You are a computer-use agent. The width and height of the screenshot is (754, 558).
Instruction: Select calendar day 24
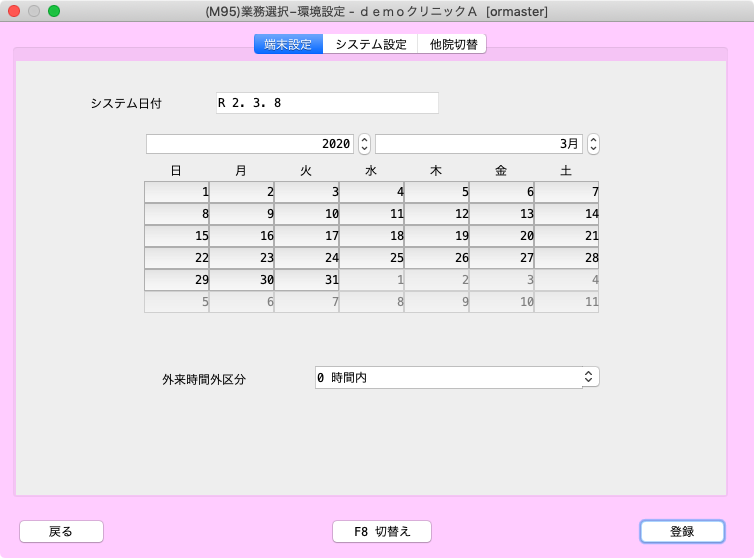pyautogui.click(x=307, y=258)
